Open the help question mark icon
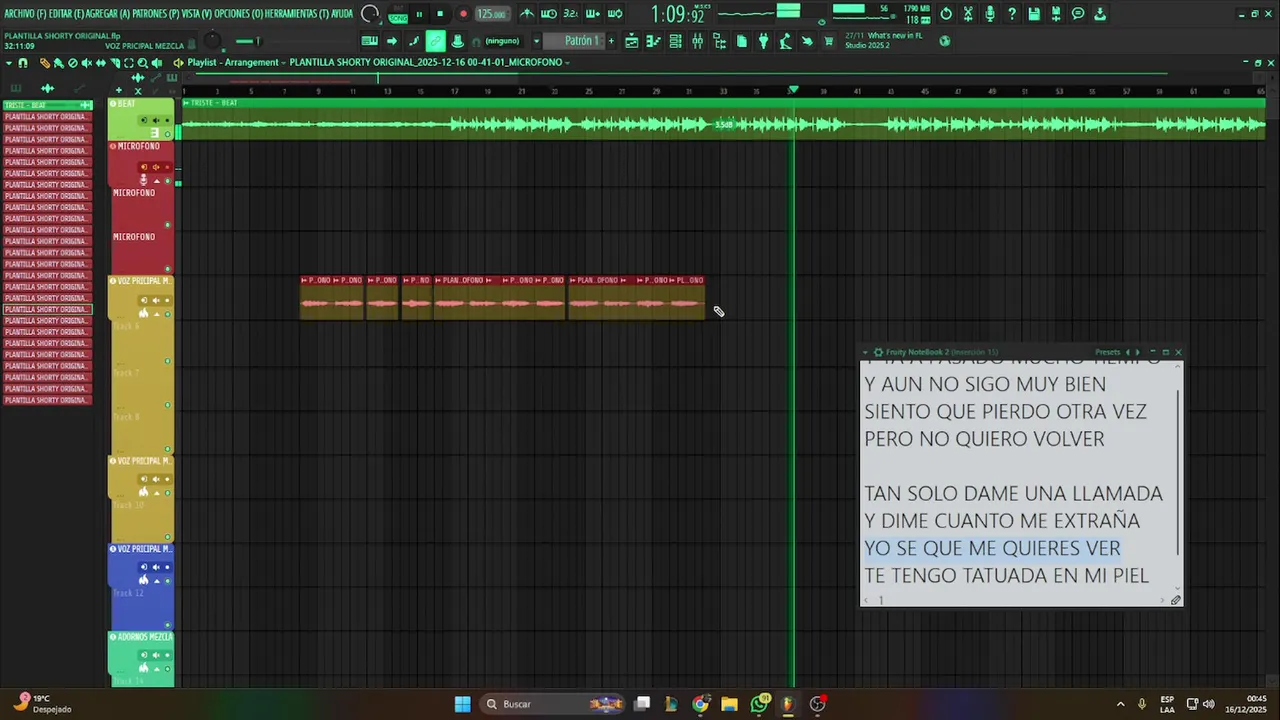1280x720 pixels. (1012, 14)
